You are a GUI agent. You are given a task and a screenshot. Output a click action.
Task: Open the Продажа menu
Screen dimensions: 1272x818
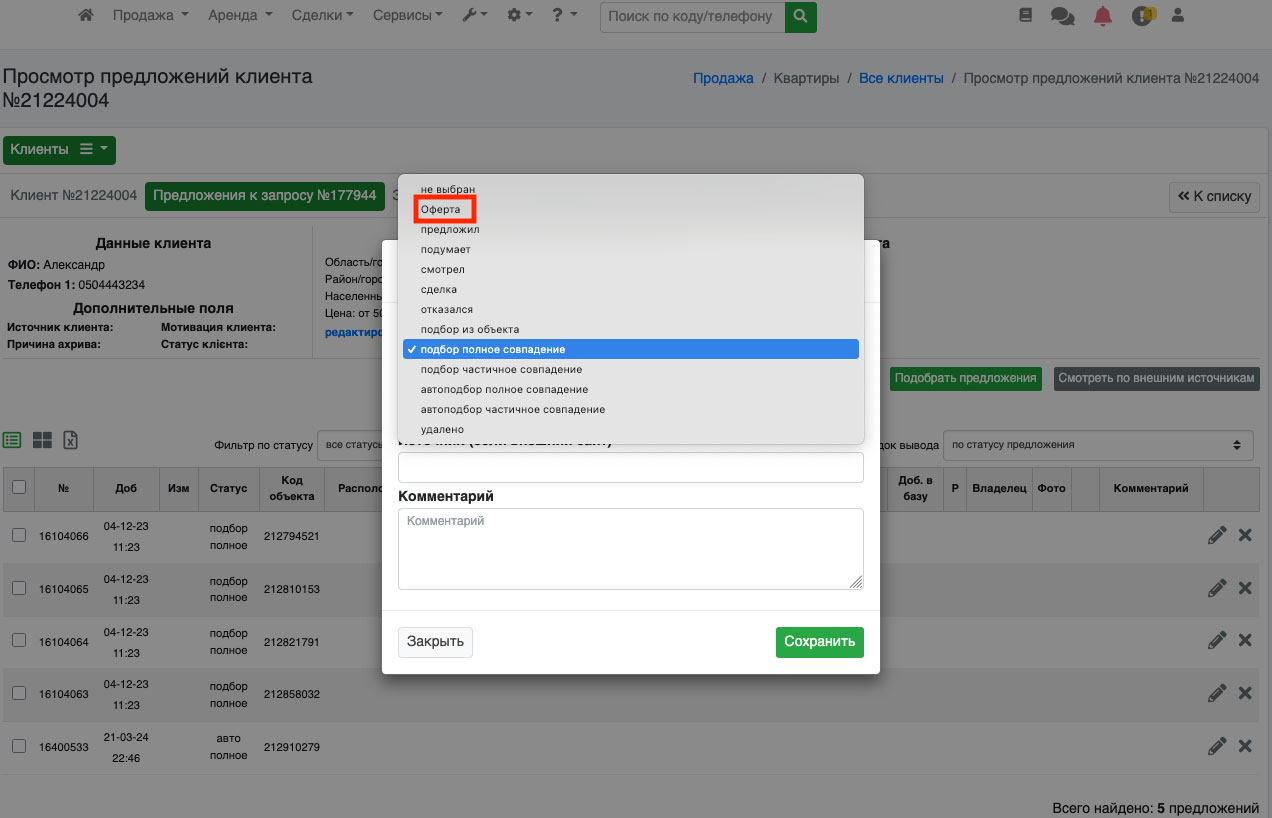(x=150, y=16)
